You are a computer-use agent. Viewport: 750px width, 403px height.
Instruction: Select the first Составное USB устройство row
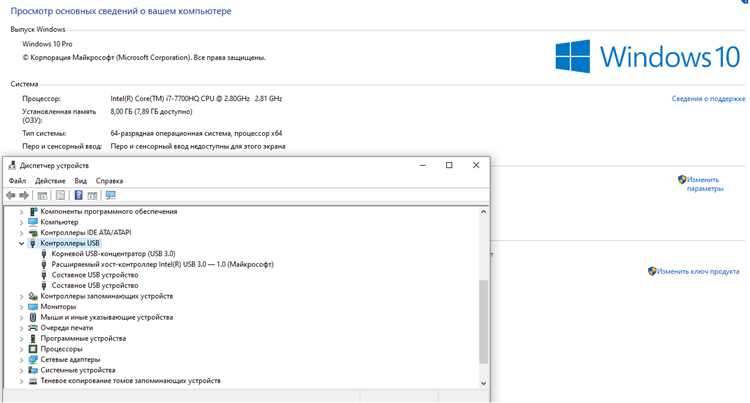[x=95, y=275]
